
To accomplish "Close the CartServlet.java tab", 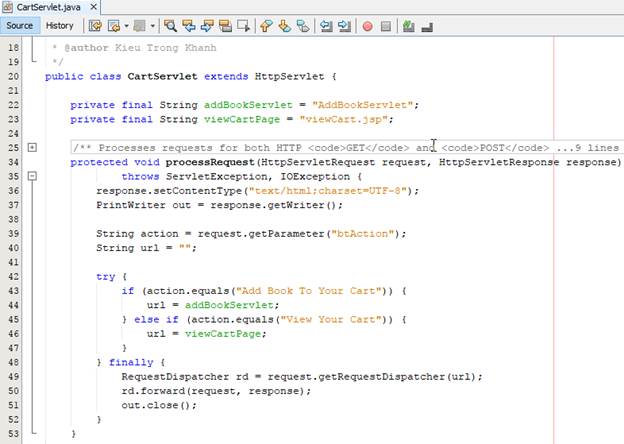I will [x=93, y=7].
